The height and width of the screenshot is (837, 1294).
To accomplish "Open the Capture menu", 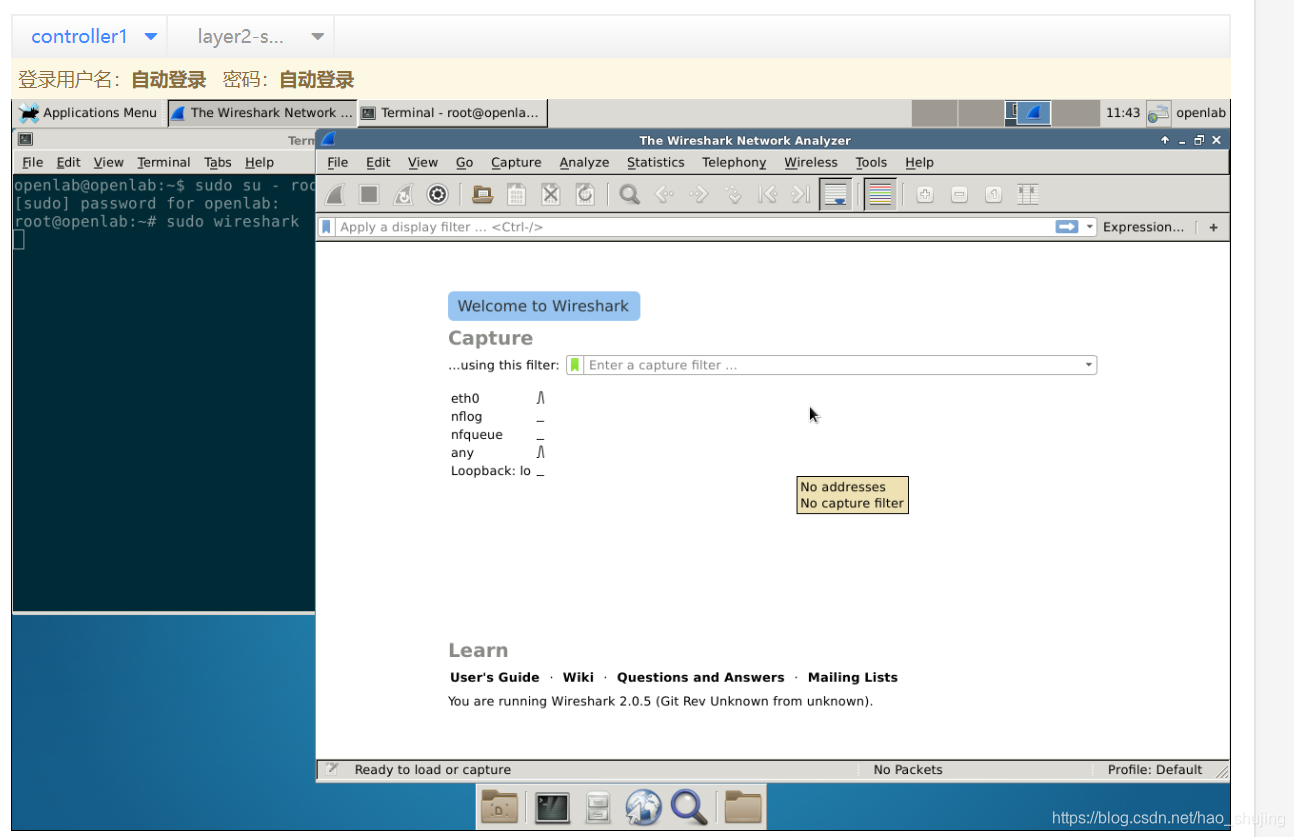I will [516, 162].
